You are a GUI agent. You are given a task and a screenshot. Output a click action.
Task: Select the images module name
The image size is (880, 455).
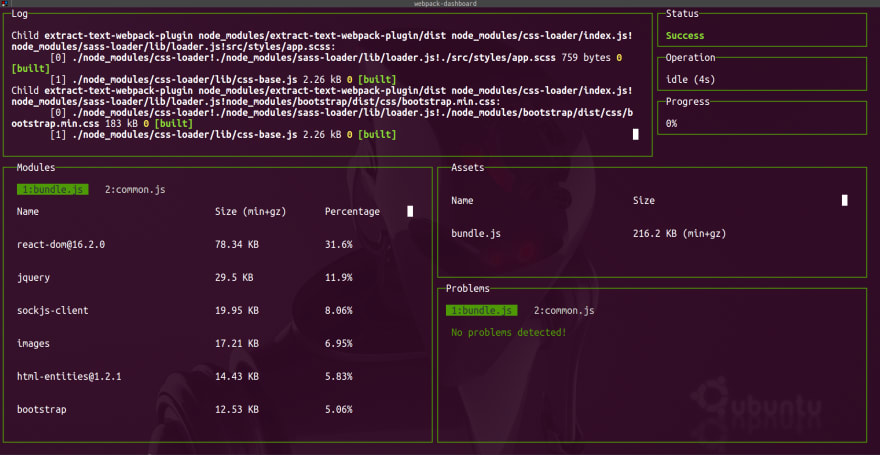point(33,343)
